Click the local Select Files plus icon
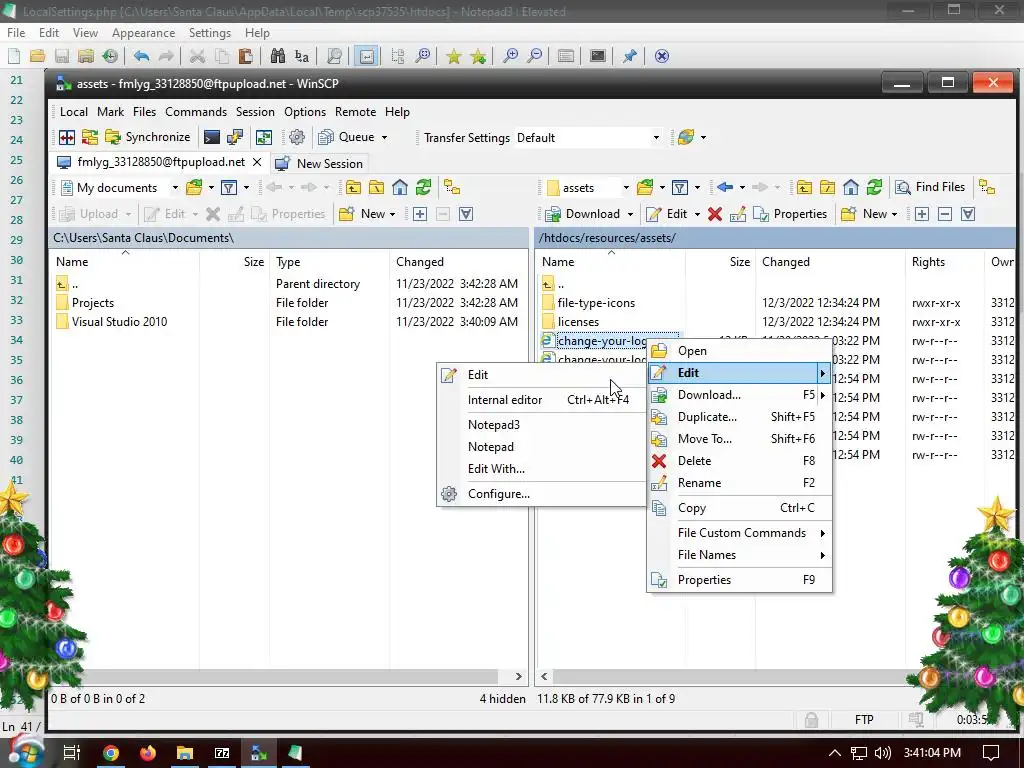 click(420, 214)
